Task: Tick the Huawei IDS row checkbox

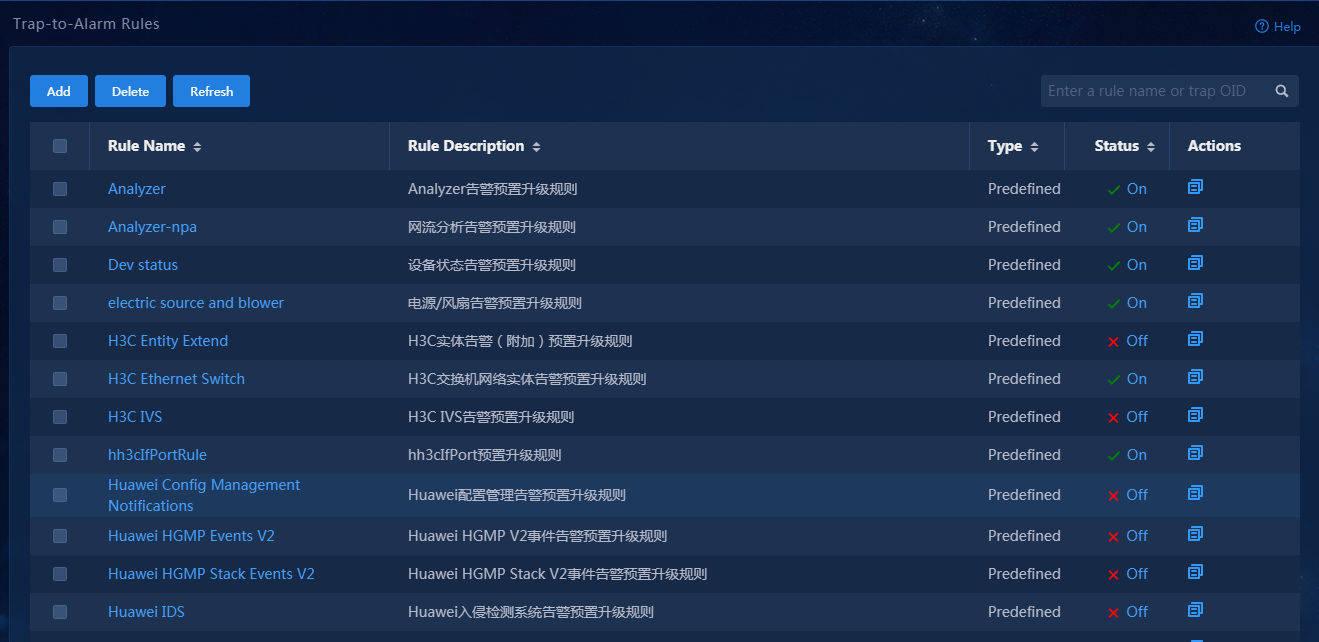Action: [x=60, y=612]
